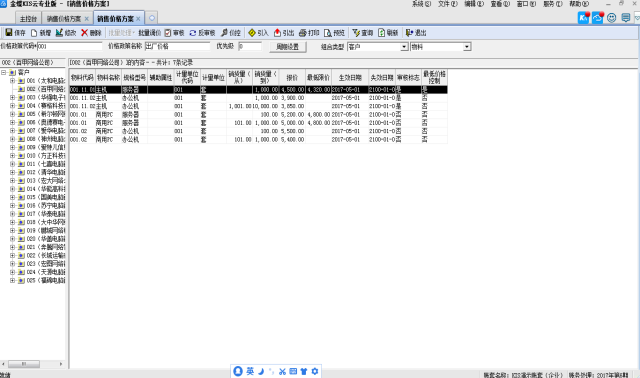
Task: Click the 删除 red X delete icon
Action: point(84,33)
